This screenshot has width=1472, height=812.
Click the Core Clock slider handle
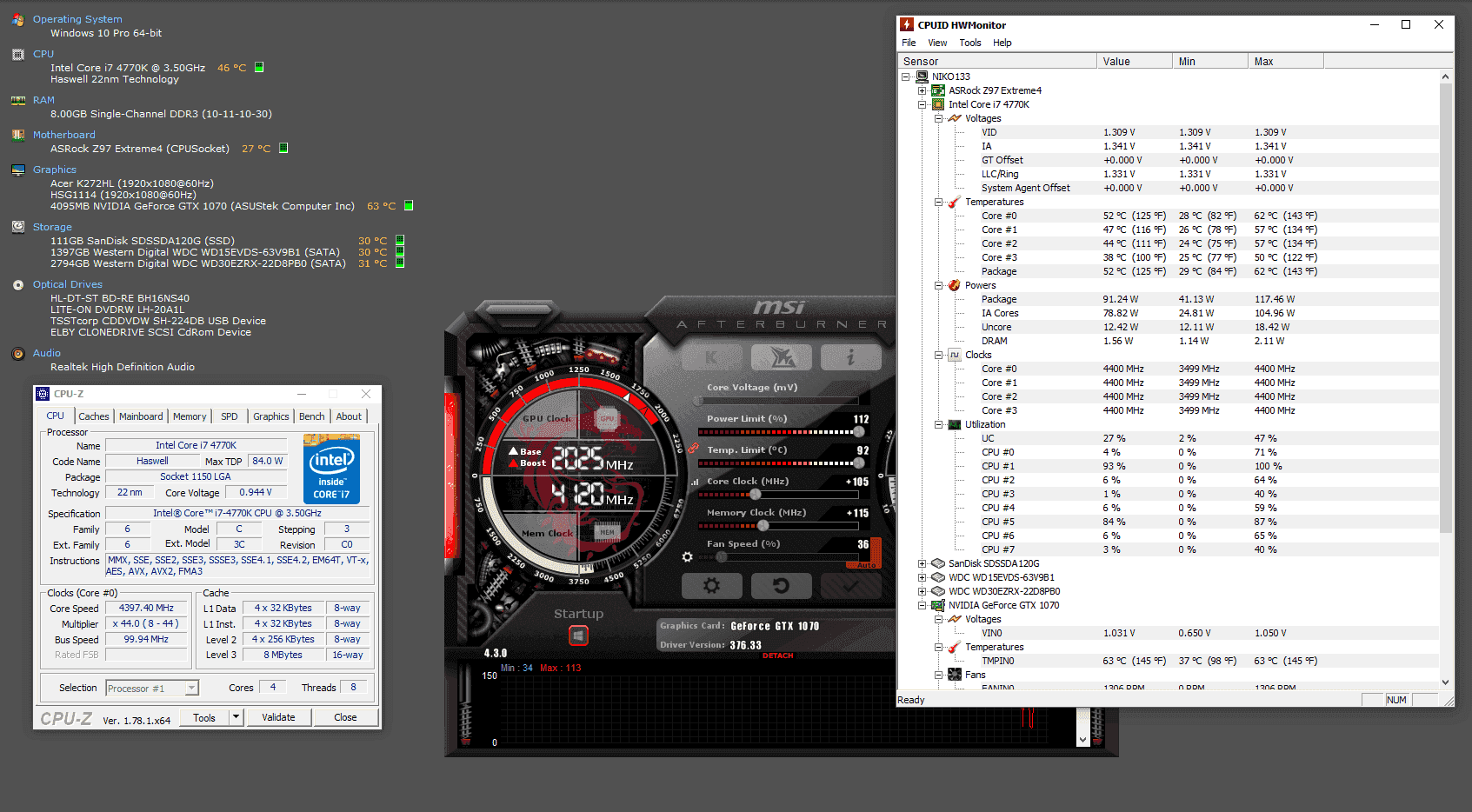[755, 495]
